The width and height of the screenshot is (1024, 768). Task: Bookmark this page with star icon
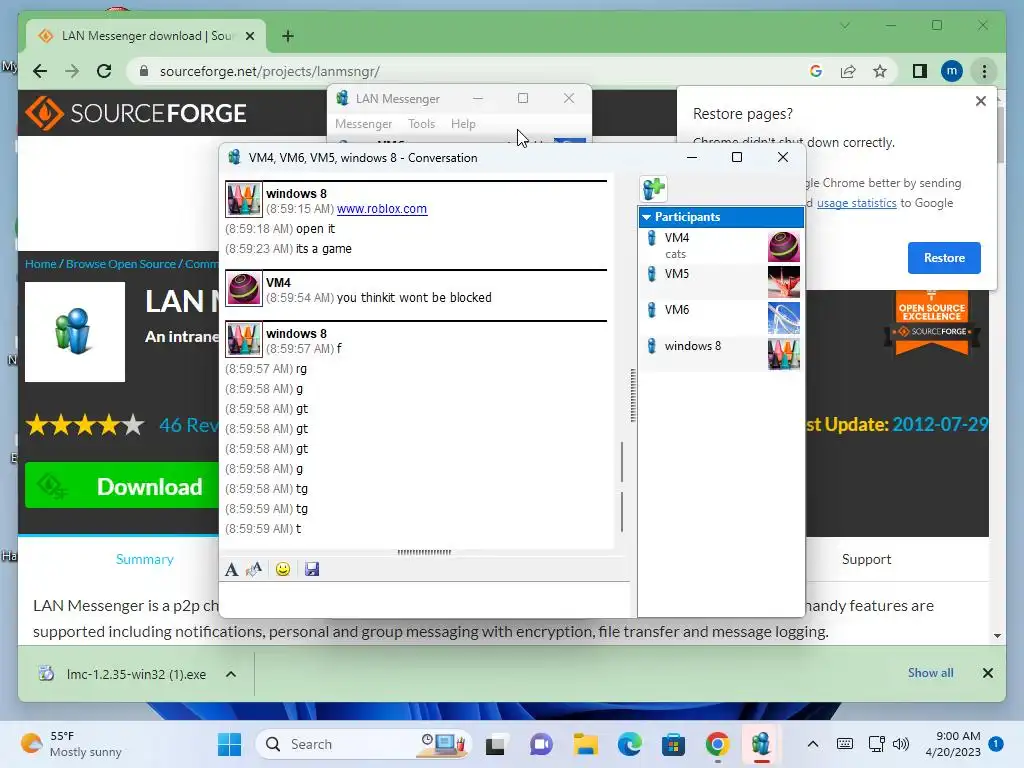point(880,71)
